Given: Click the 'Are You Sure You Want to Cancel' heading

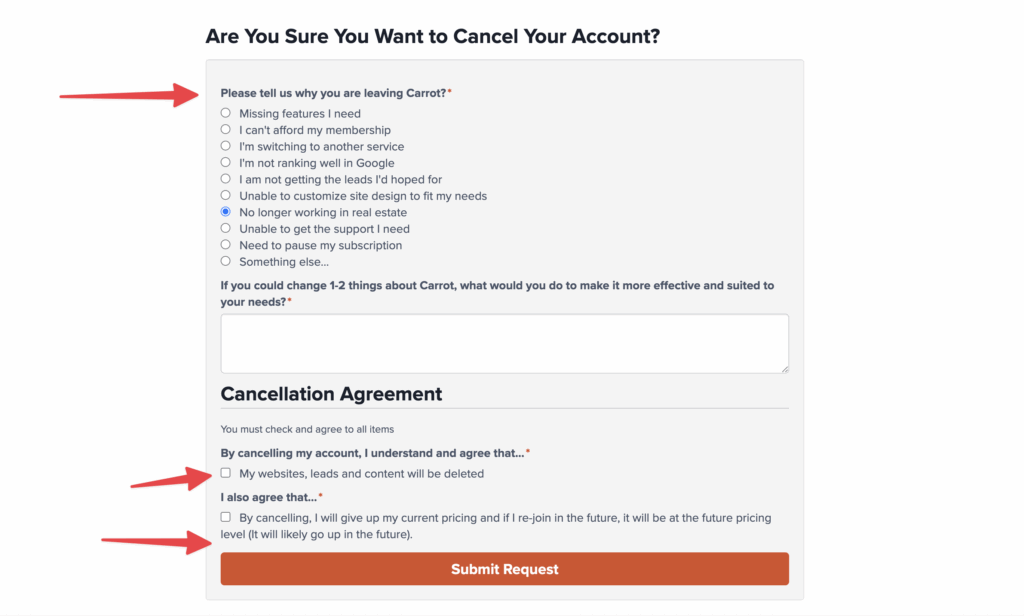Looking at the screenshot, I should [433, 37].
